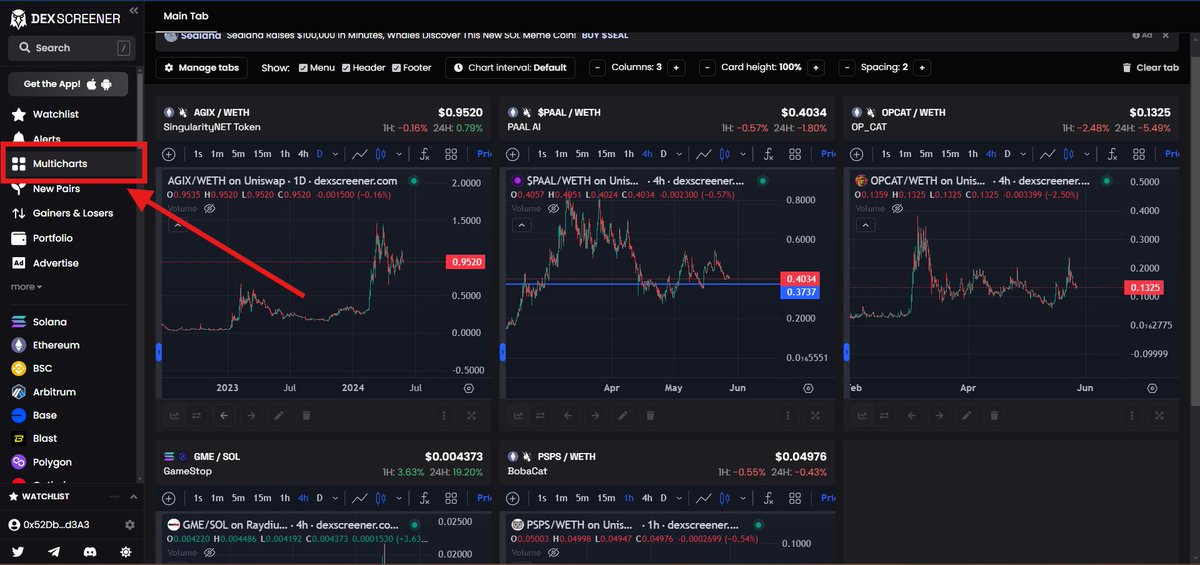Image resolution: width=1200 pixels, height=565 pixels.
Task: Open the three-dot menu under AGIX chart
Action: (x=446, y=415)
